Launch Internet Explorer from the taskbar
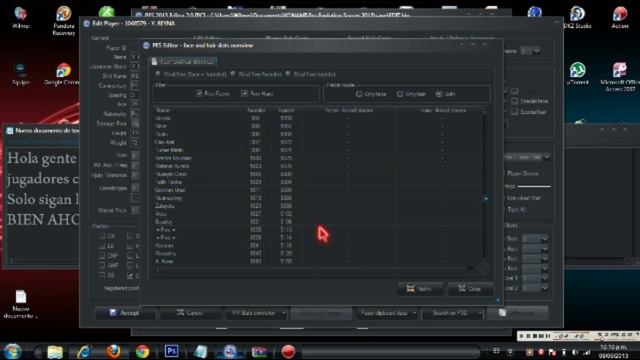This screenshot has height=360, width=640. 84,351
